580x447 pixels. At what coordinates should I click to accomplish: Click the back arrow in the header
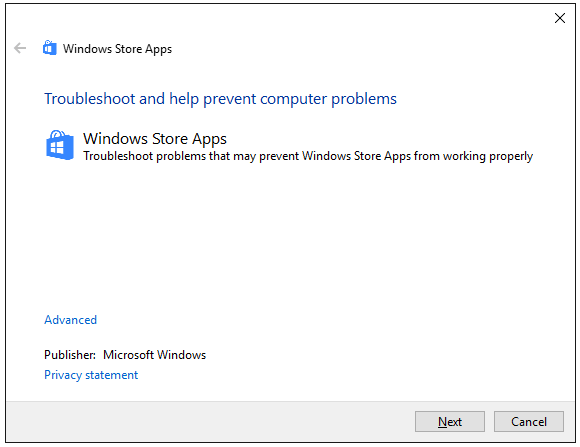pyautogui.click(x=20, y=48)
